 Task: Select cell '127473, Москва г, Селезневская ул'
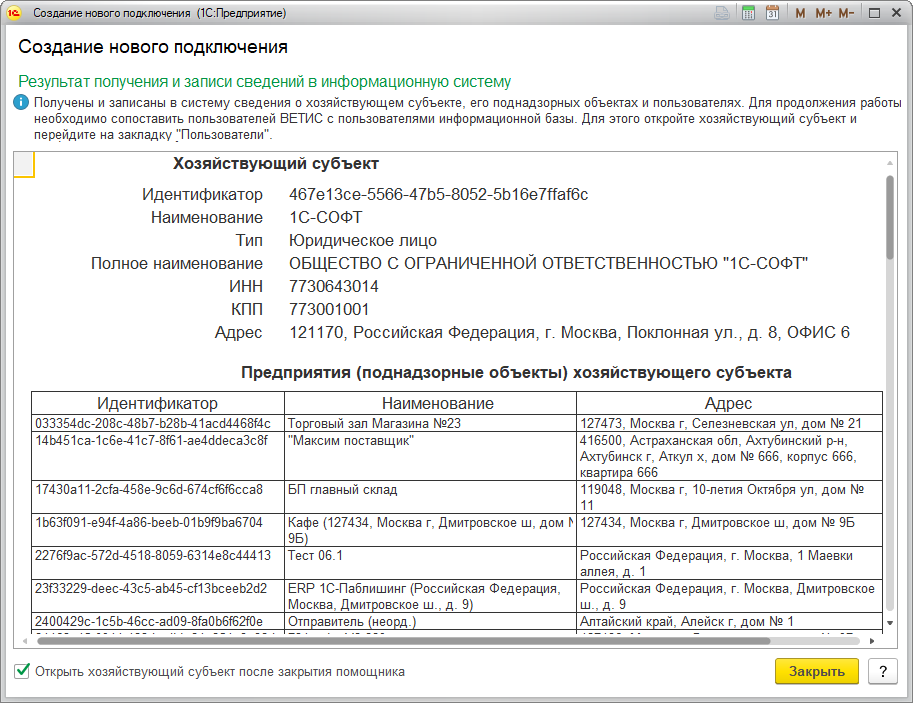pos(730,423)
